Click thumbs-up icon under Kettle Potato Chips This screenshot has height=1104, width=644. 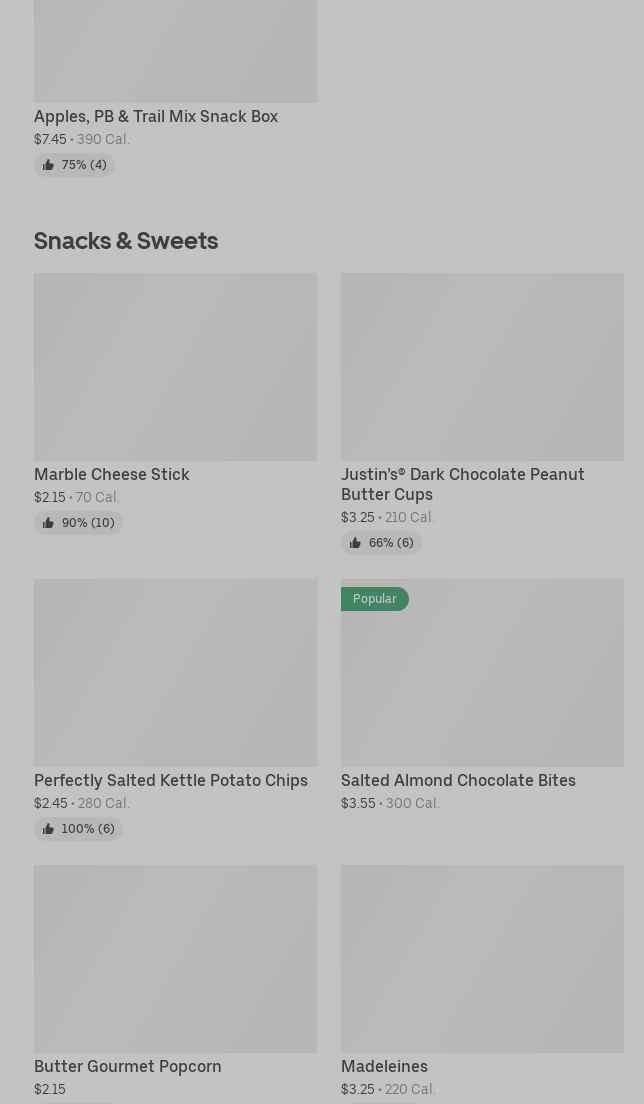pos(48,829)
